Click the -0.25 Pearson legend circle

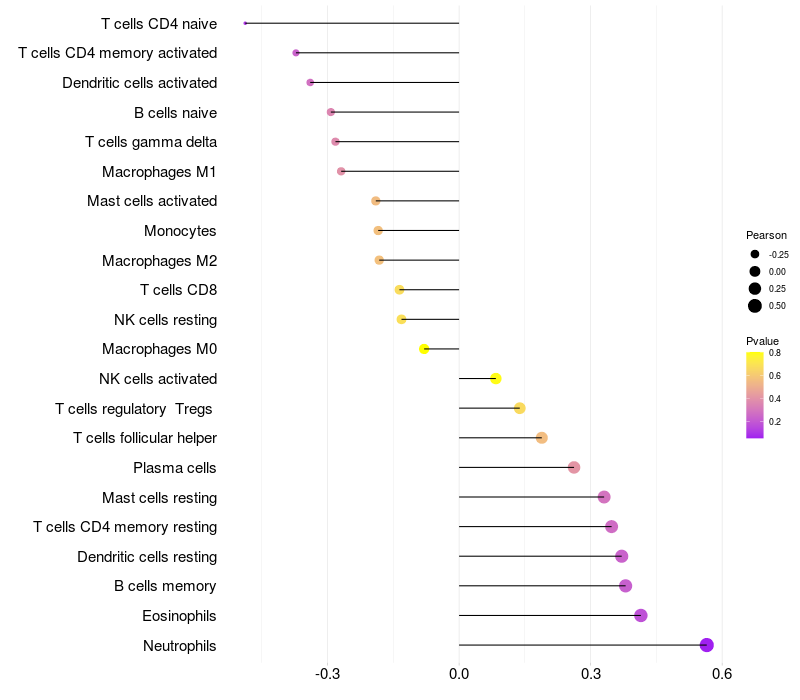(755, 254)
